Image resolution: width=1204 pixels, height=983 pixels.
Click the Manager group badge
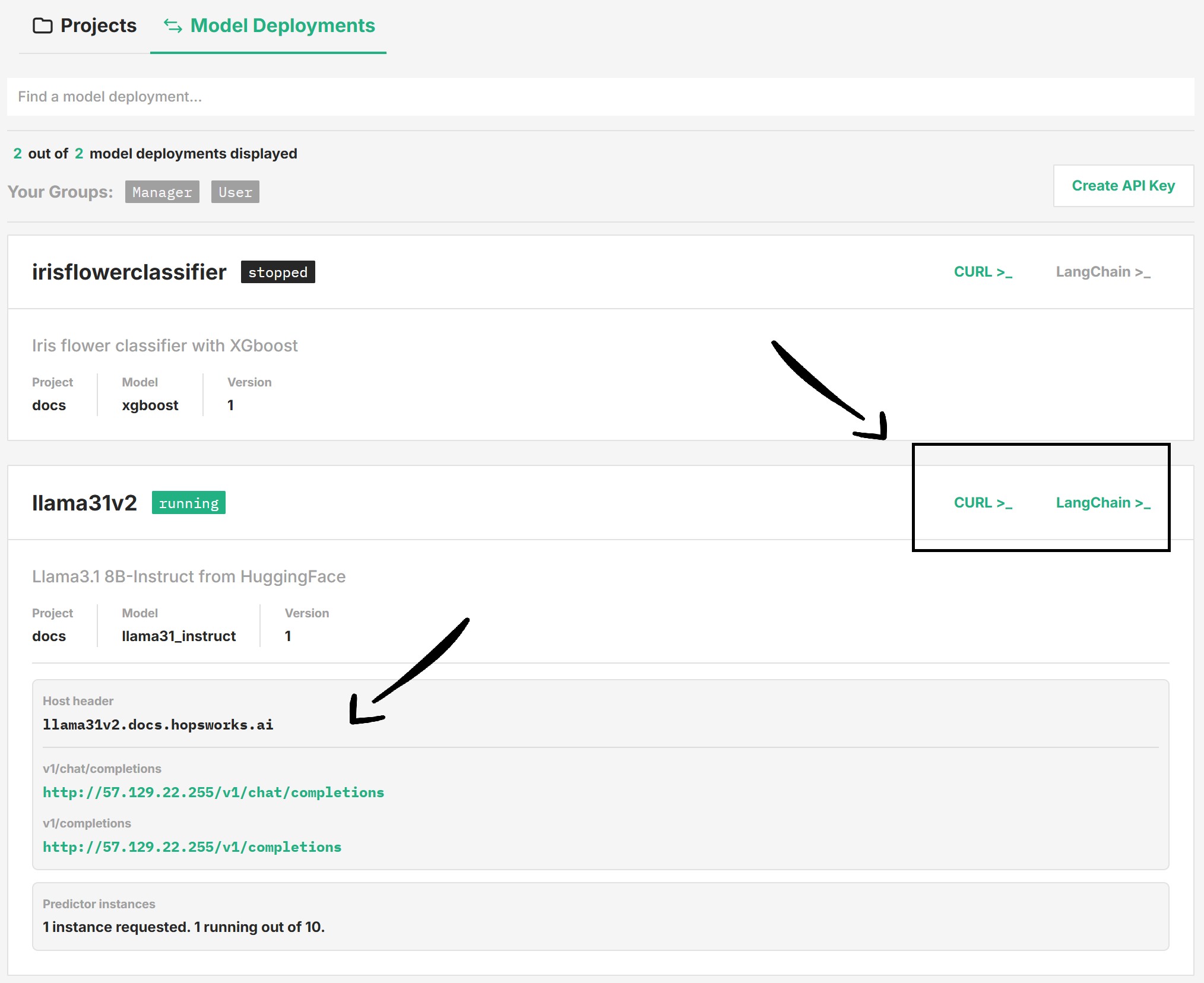tap(162, 192)
